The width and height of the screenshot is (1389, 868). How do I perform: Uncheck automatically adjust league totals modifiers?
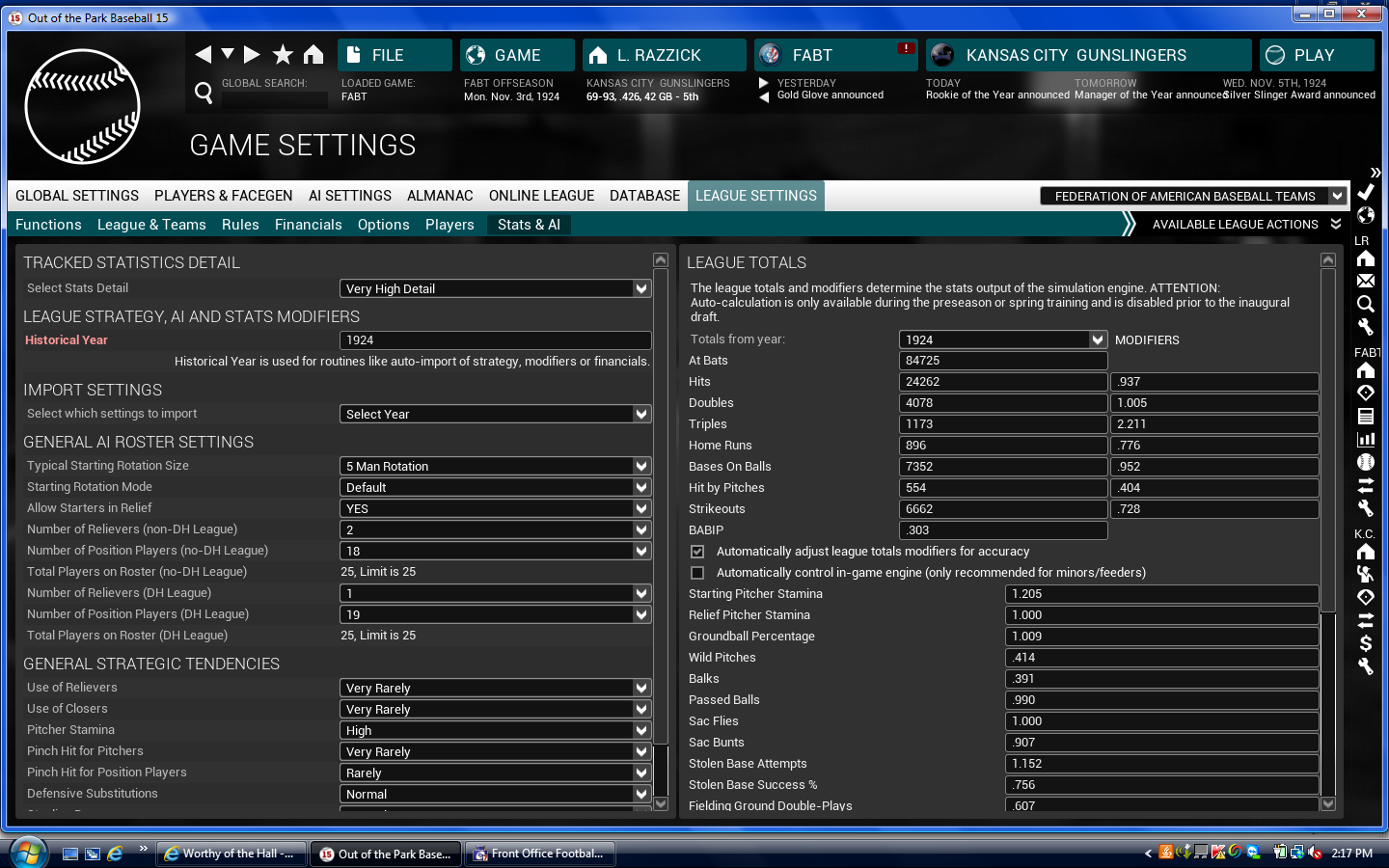point(697,552)
